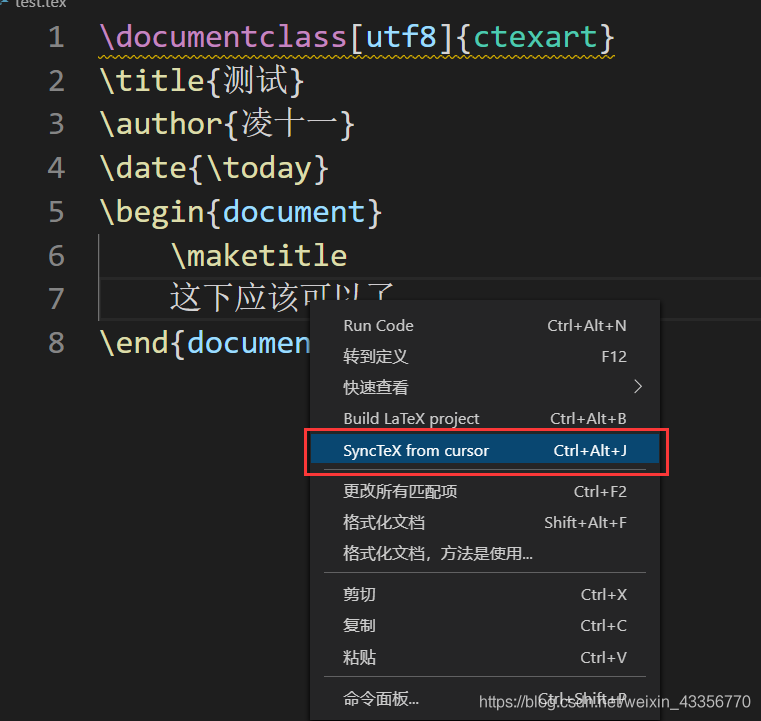761x721 pixels.
Task: Choose 格式化文档 with Shift+Alt+F
Action: tap(384, 522)
